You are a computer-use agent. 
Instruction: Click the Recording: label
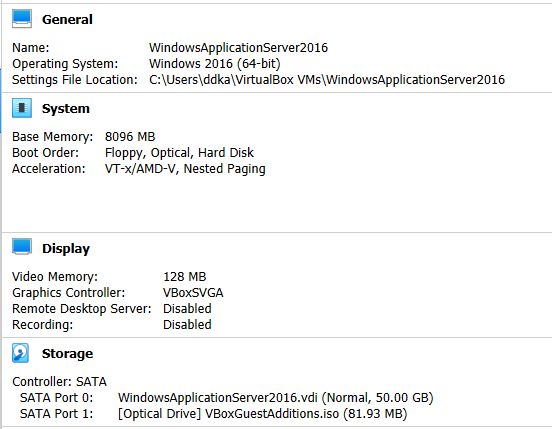tap(43, 324)
